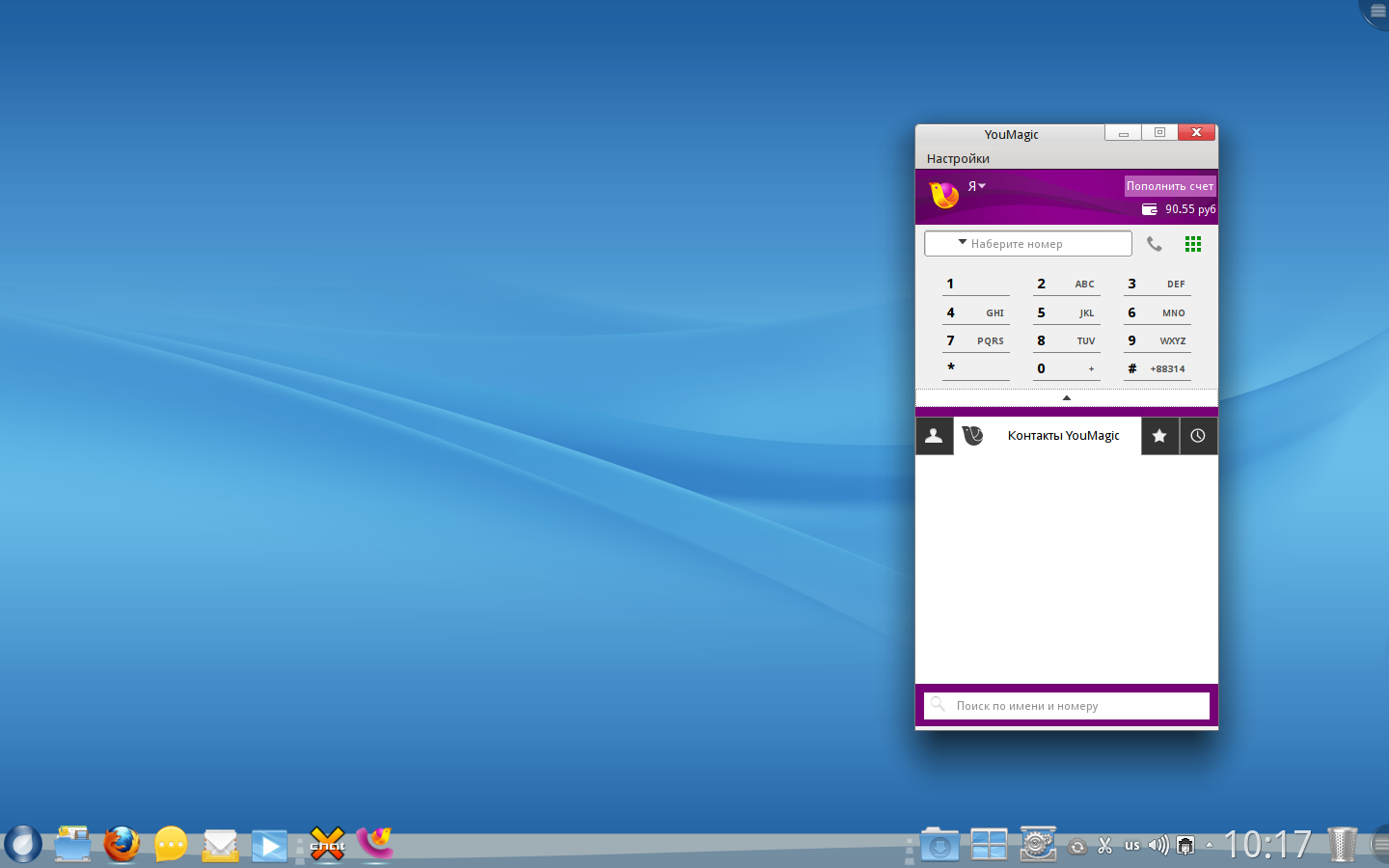
Task: Dial digit 5 JKL on the keypad
Action: pos(1067,312)
